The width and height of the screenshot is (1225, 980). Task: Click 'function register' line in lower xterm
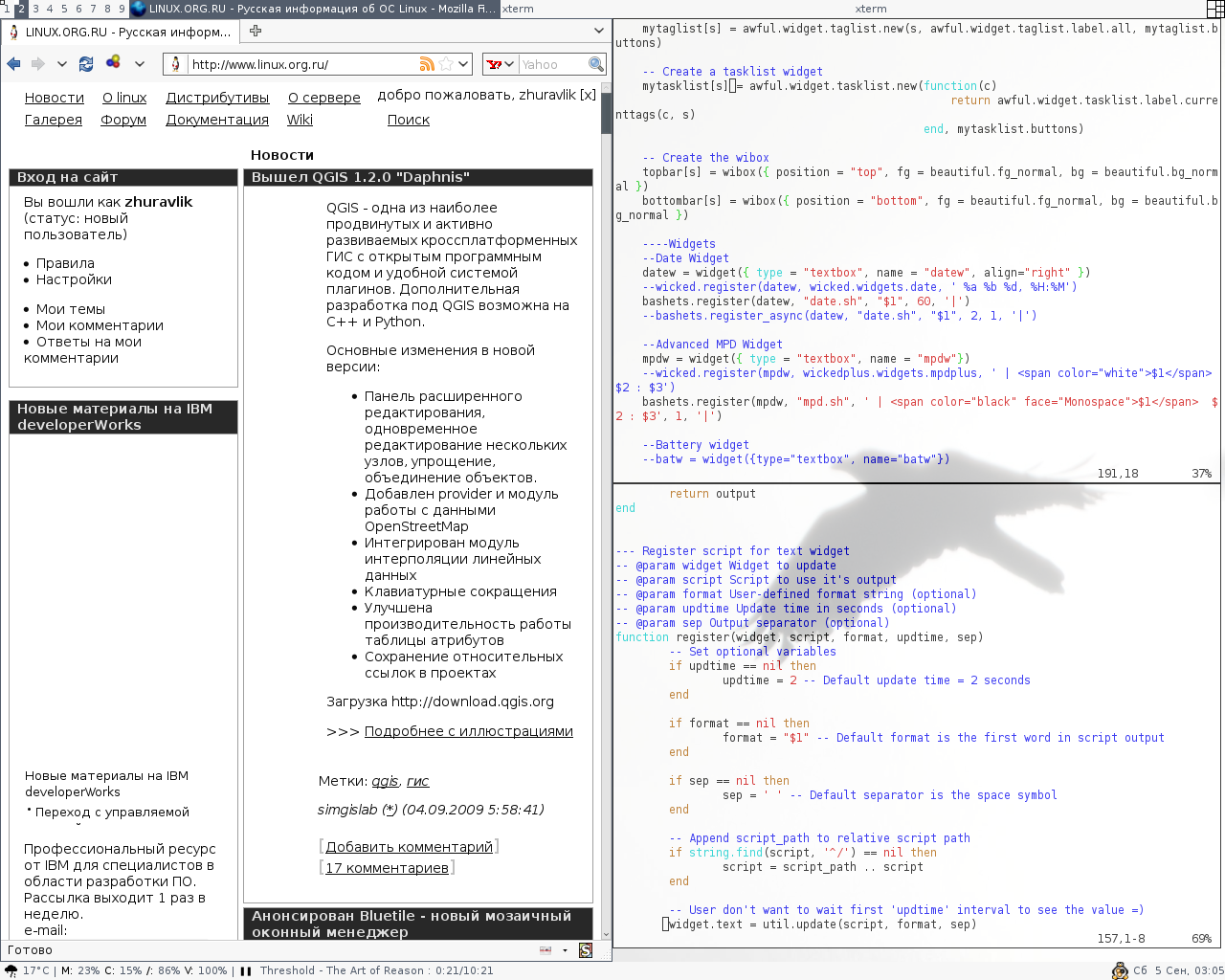click(799, 637)
